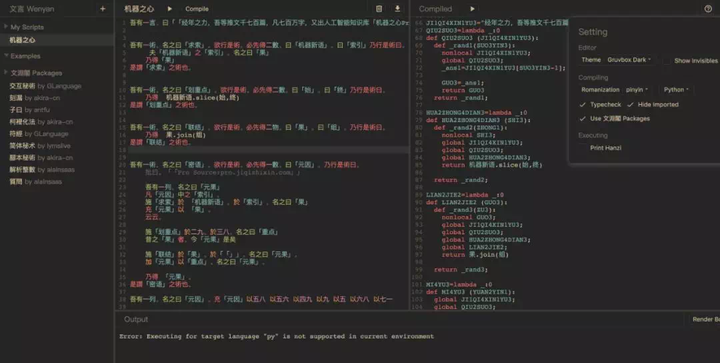Click the Output panel label
Image resolution: width=720 pixels, height=363 pixels.
(136, 319)
